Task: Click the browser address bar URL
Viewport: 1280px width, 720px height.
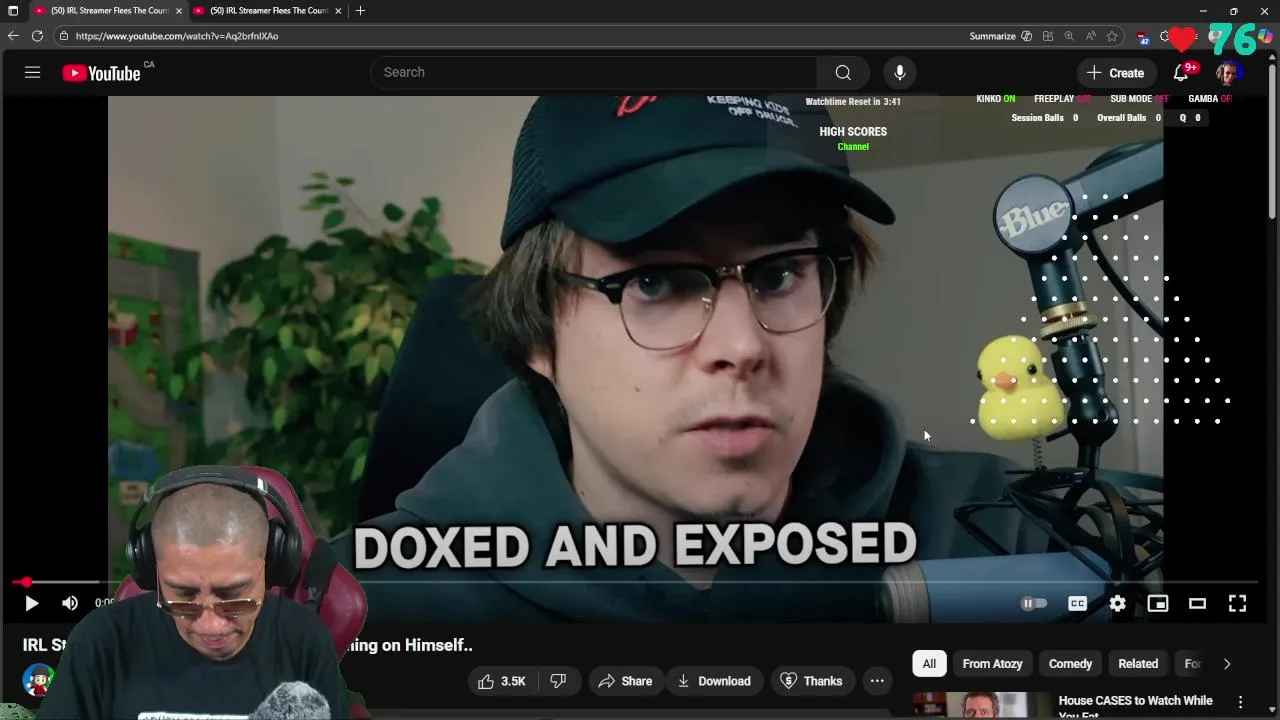Action: pos(177,36)
